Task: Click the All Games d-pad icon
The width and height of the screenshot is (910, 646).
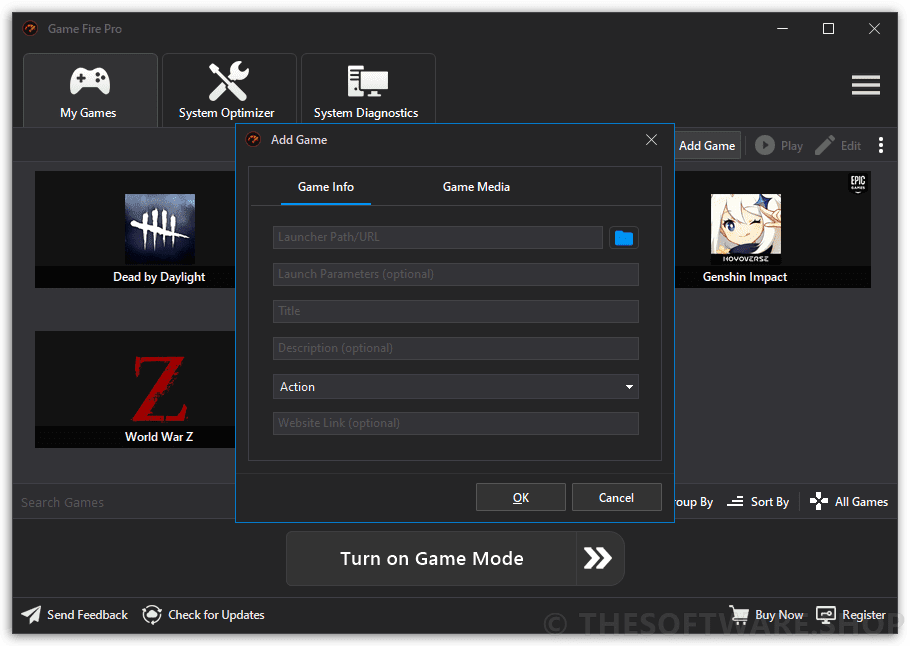Action: click(x=818, y=501)
